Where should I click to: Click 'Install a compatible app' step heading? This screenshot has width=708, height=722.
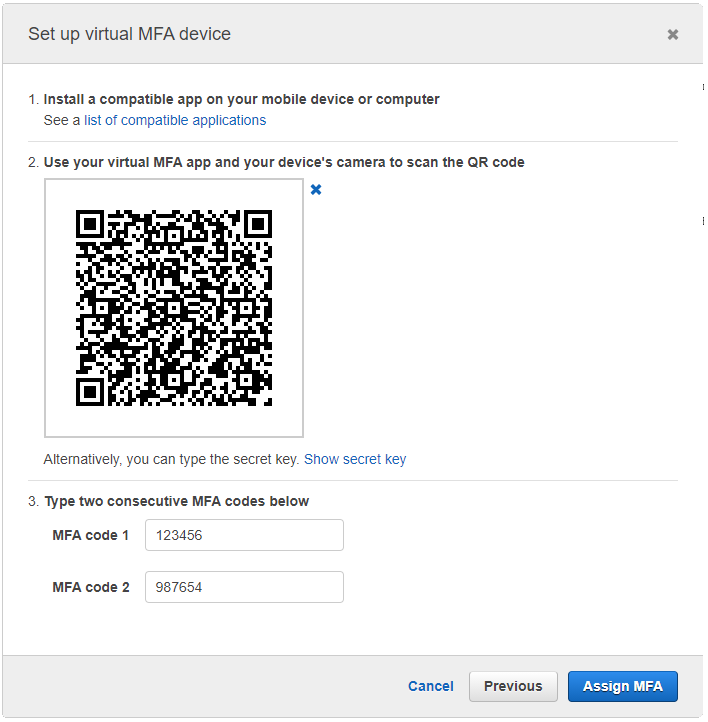tap(241, 99)
